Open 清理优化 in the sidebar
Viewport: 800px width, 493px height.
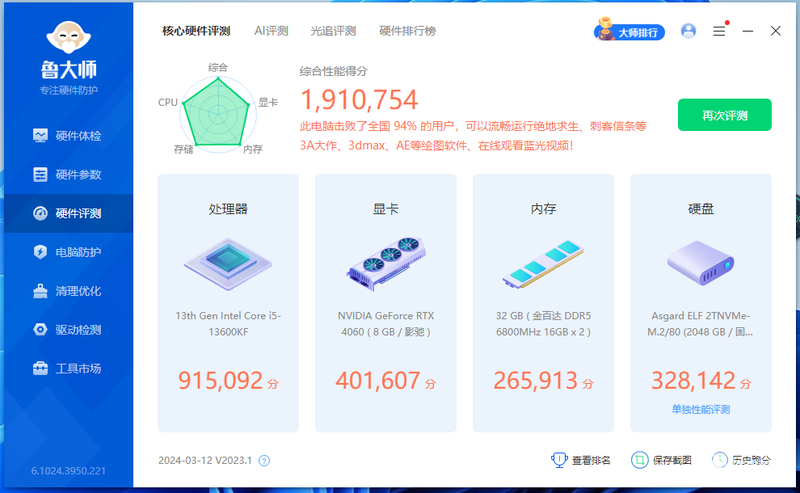[68, 291]
